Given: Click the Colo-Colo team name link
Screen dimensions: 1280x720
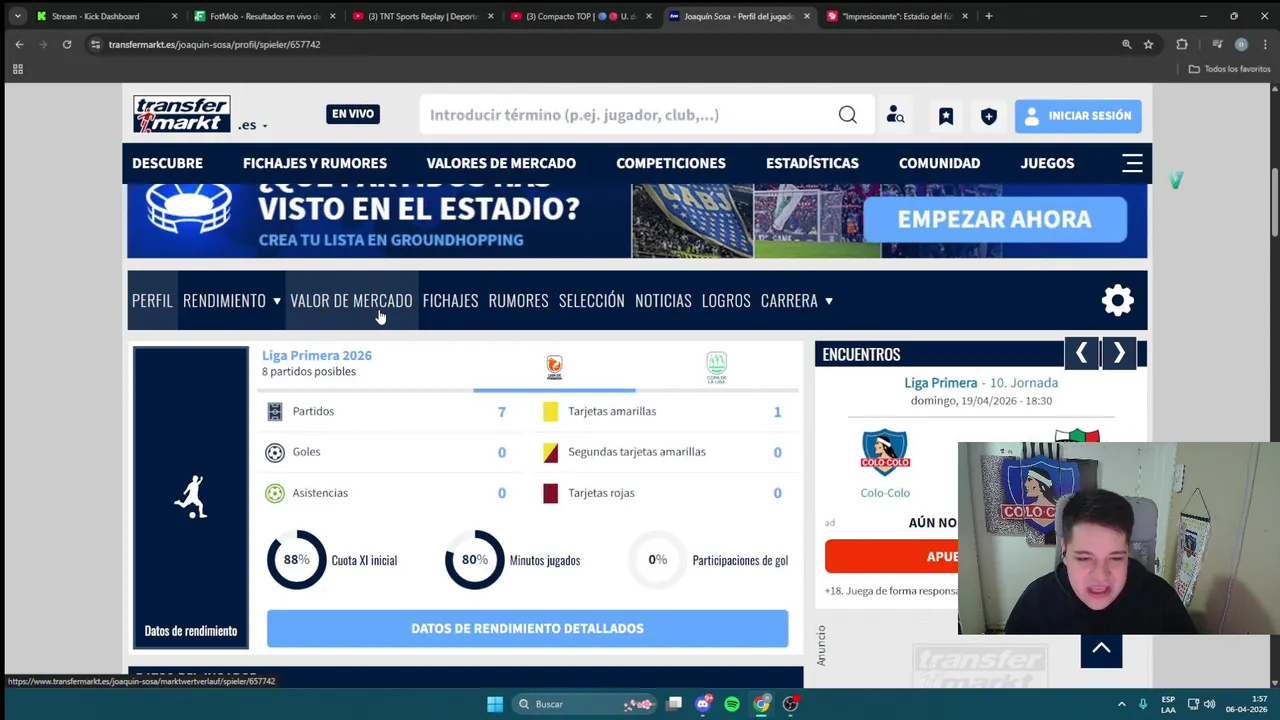Looking at the screenshot, I should click(x=885, y=493).
